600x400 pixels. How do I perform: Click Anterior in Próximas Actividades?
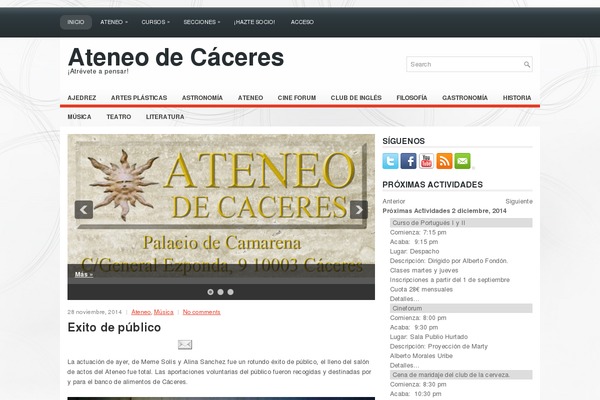(394, 201)
